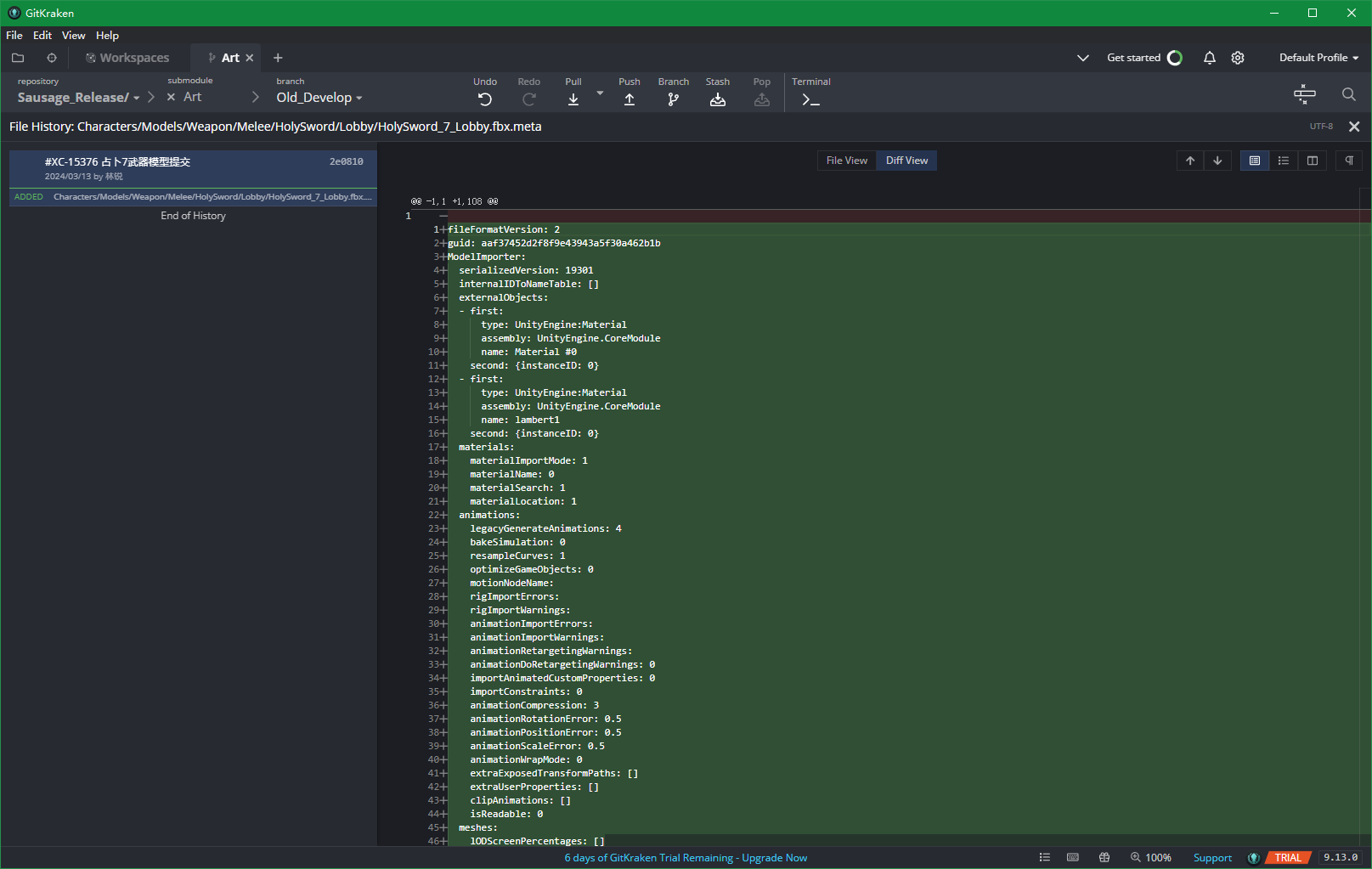
Task: Stash changes using the Stash icon
Action: 718,99
